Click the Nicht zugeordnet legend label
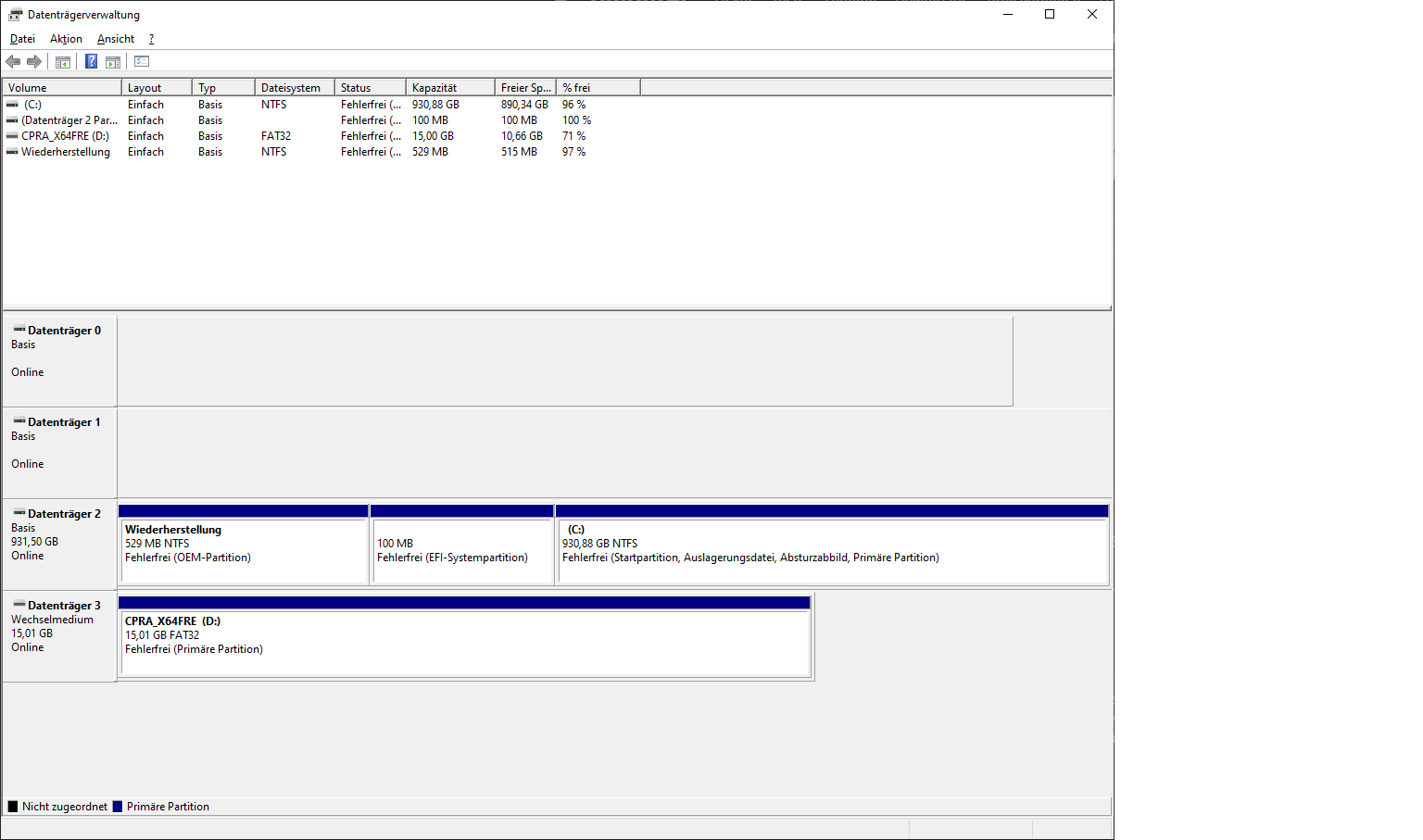This screenshot has height=840, width=1423. coord(65,807)
